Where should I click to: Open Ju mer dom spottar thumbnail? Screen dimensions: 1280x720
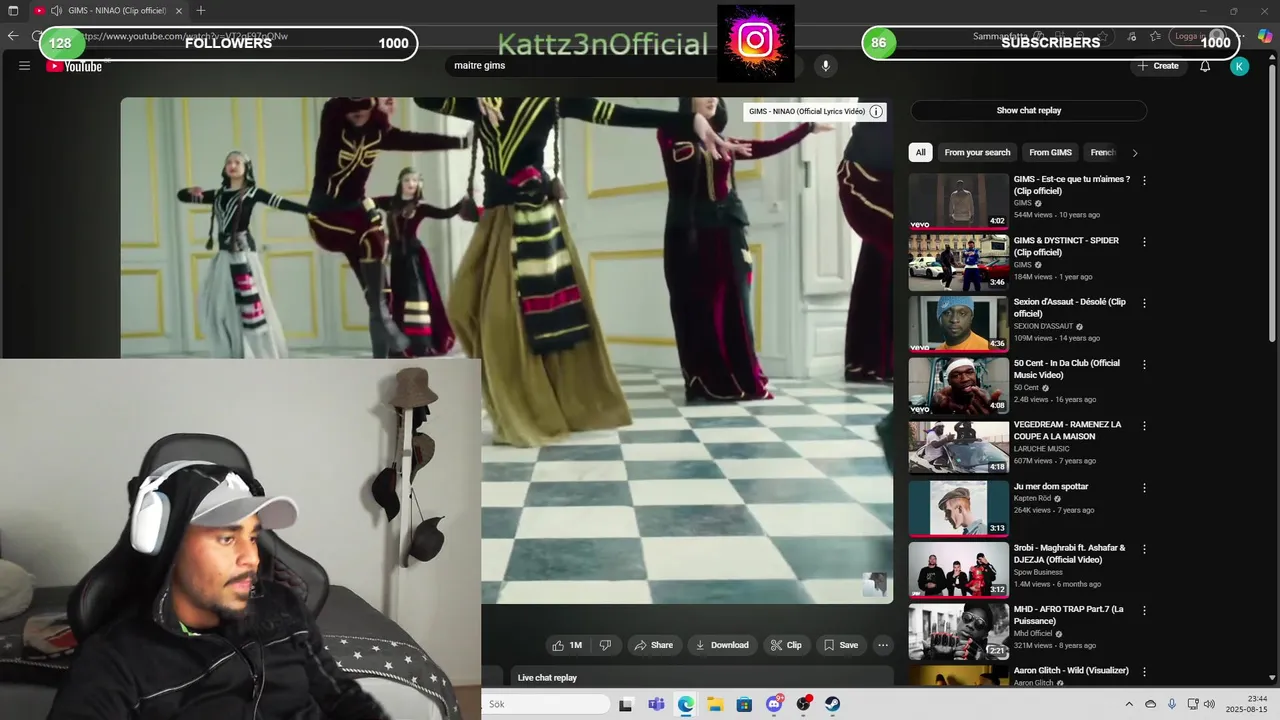click(958, 508)
